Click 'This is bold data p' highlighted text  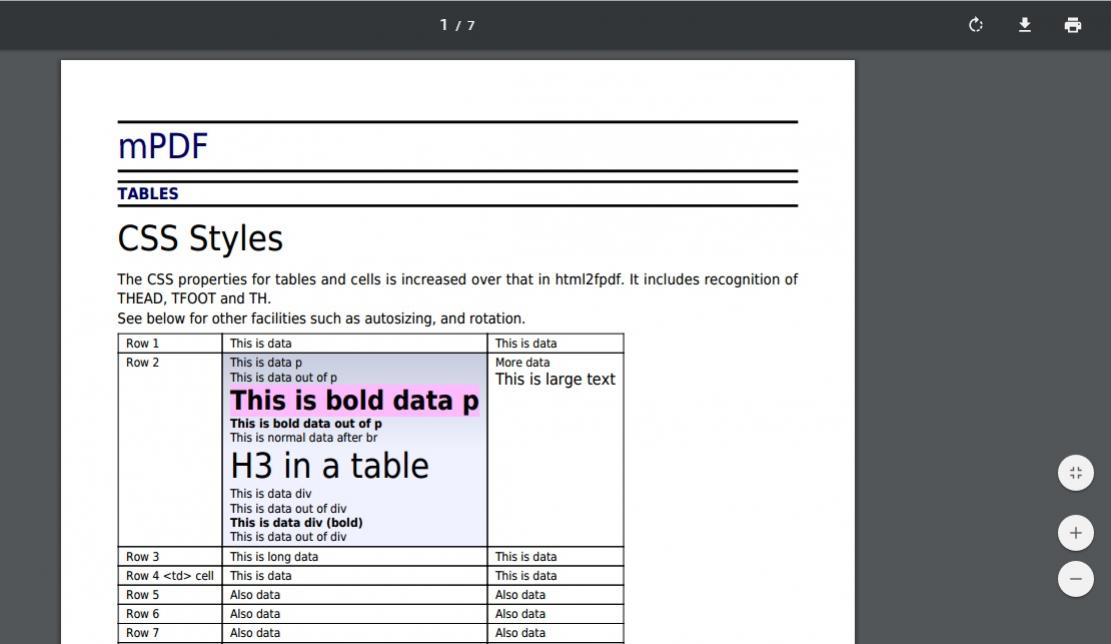click(x=354, y=401)
